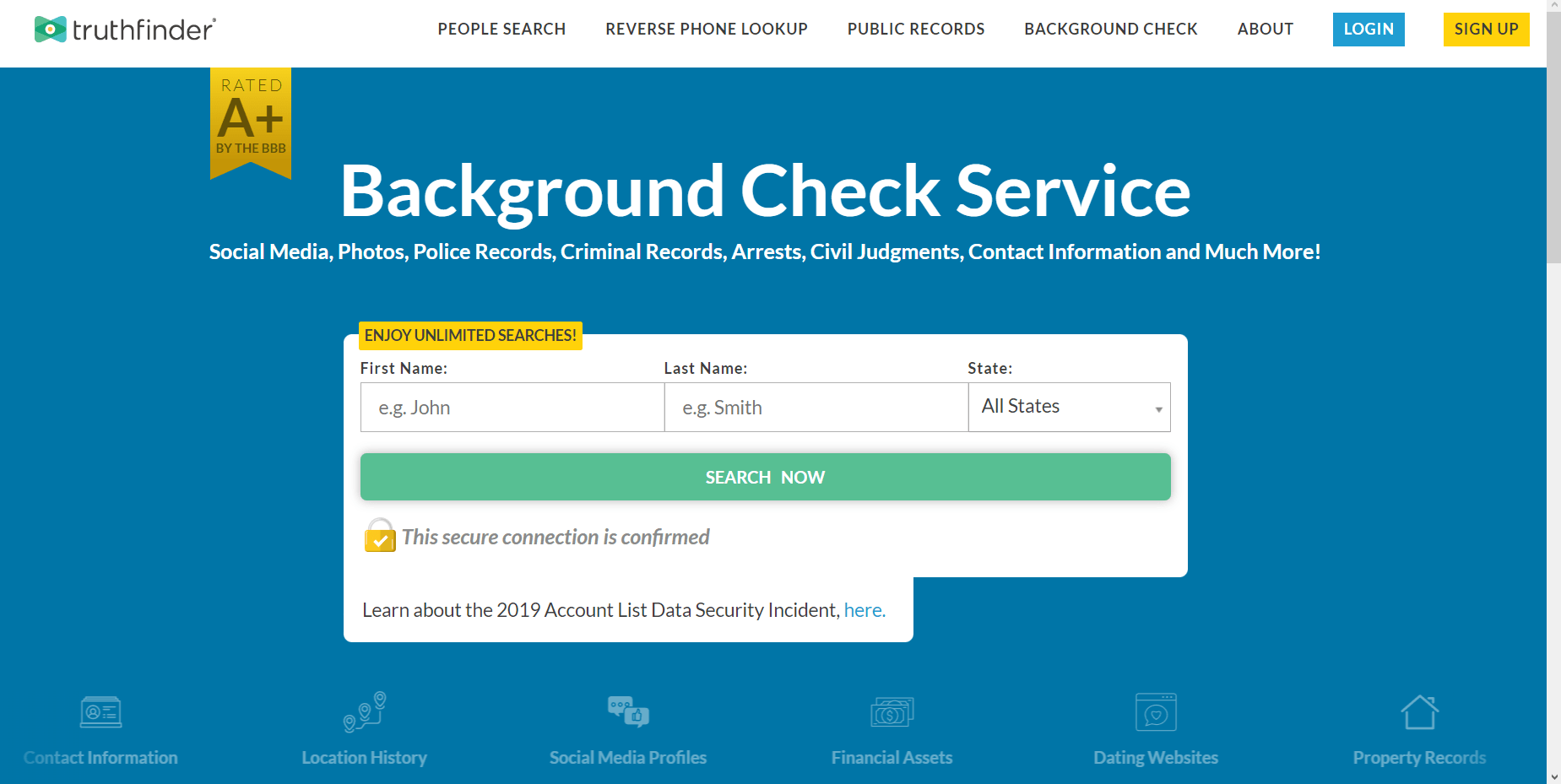The width and height of the screenshot is (1561, 784).
Task: Click the secure connection padlock icon
Action: 380,535
